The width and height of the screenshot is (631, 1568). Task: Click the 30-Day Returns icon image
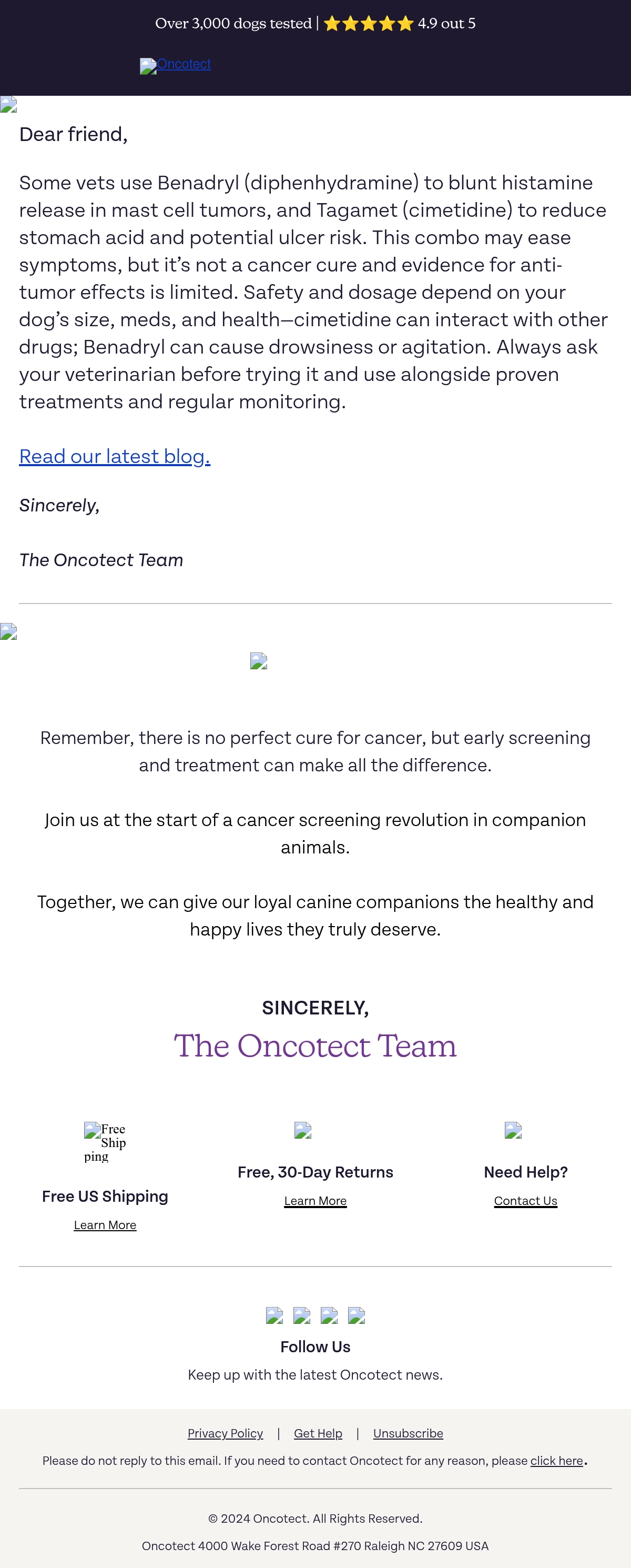coord(302,1130)
